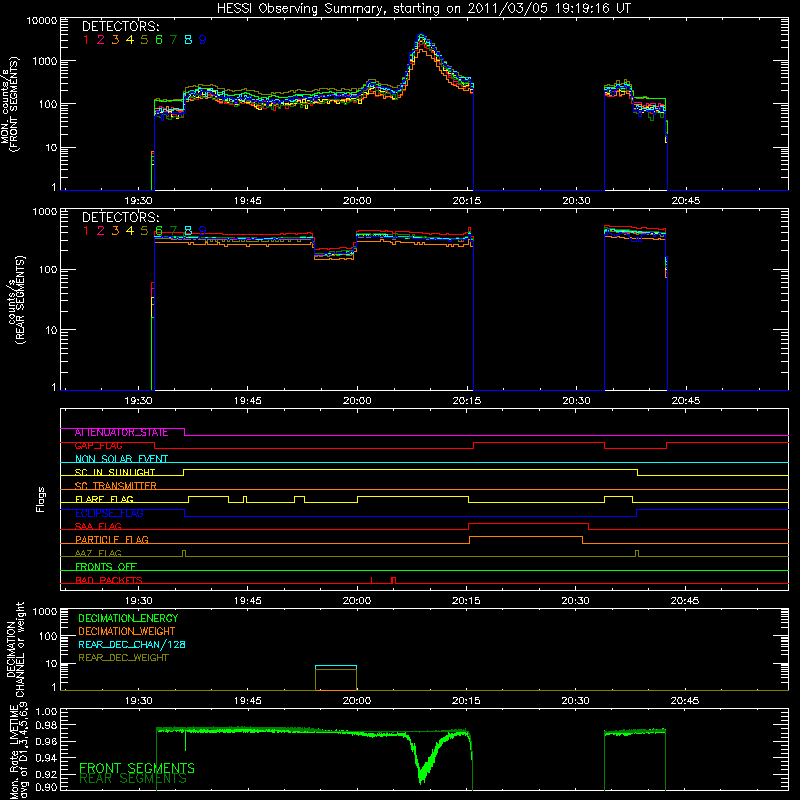Click the 19:30 tick label under rear segments plot
The width and height of the screenshot is (800, 800).
(139, 401)
